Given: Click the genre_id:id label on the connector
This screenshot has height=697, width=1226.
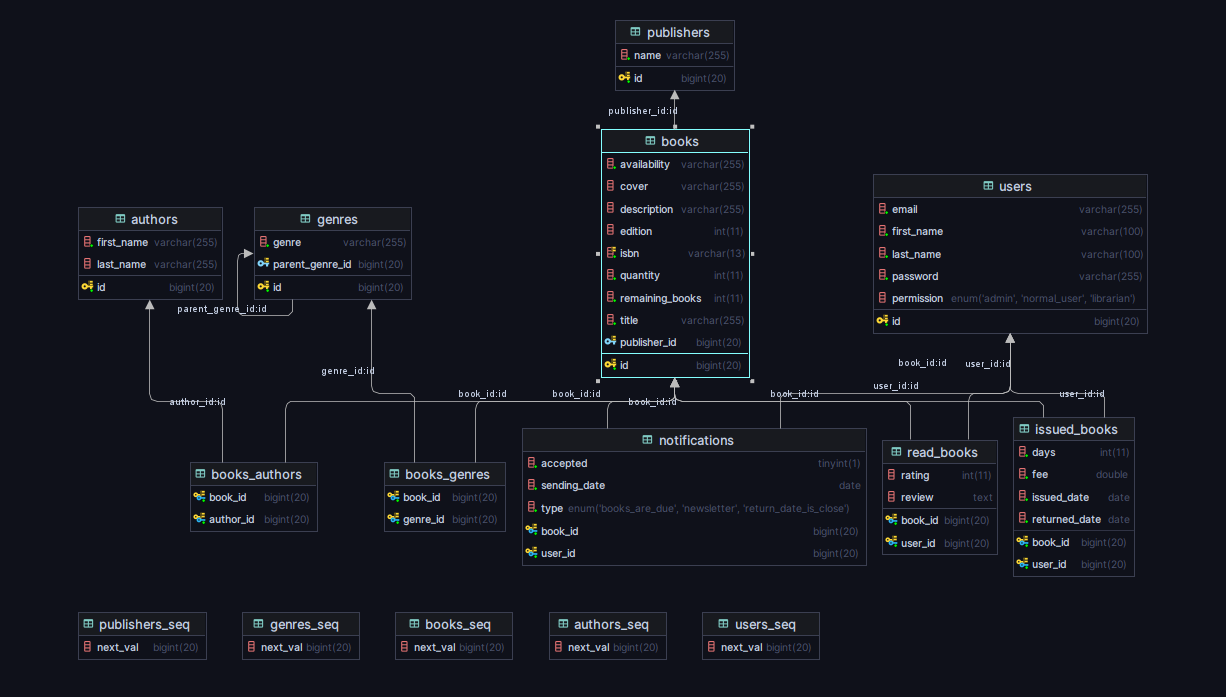Looking at the screenshot, I should 347,370.
